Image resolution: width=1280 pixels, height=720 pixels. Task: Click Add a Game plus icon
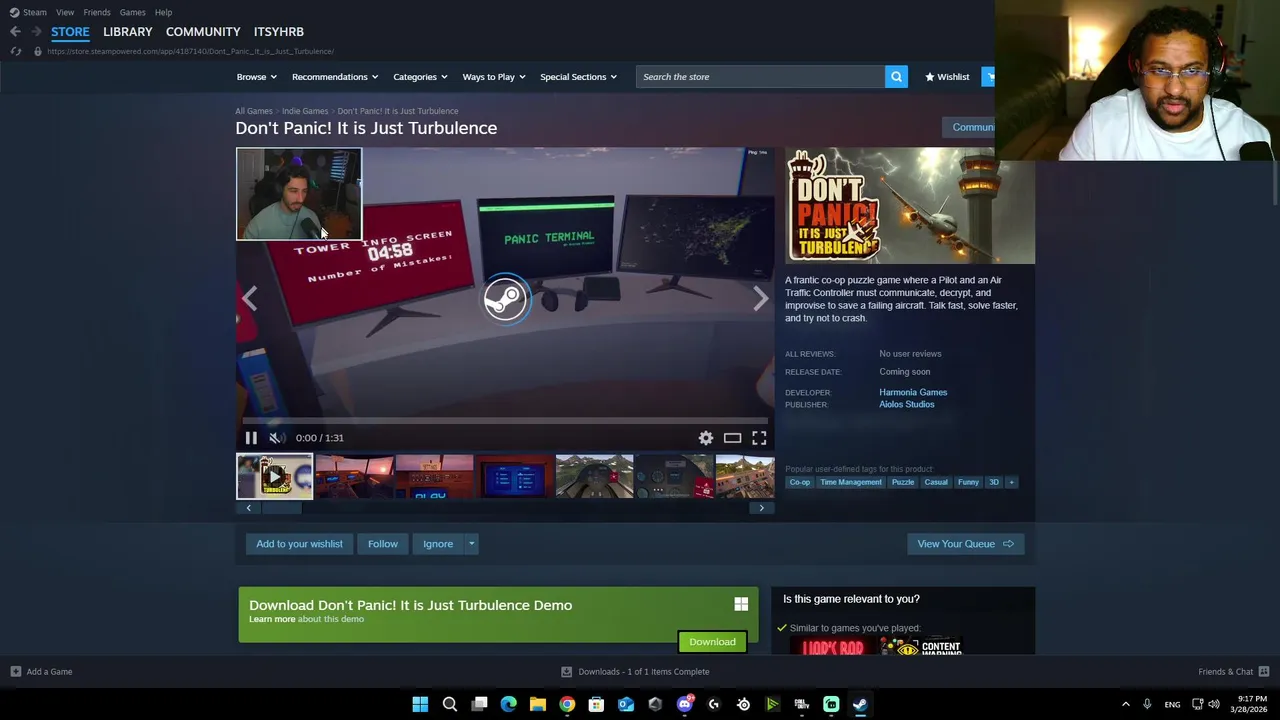[x=15, y=672]
